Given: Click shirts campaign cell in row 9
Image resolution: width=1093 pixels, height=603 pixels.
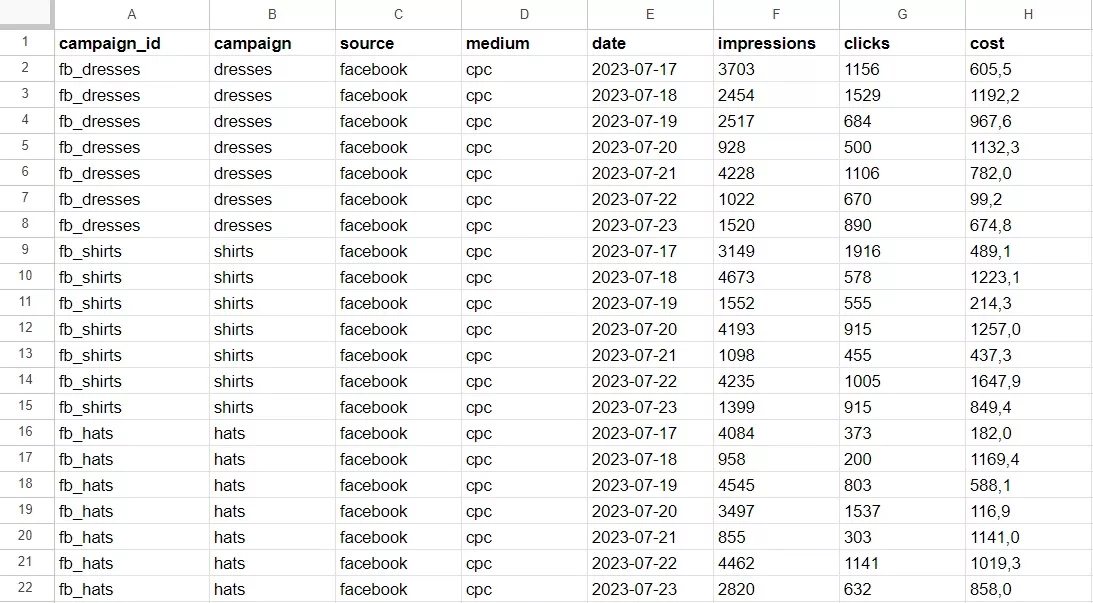Looking at the screenshot, I should [x=272, y=251].
